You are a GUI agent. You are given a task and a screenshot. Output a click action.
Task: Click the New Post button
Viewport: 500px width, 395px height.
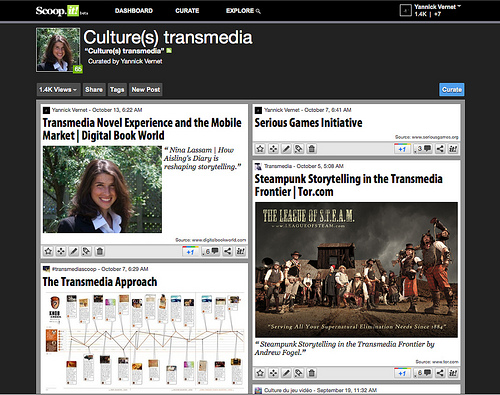146,89
